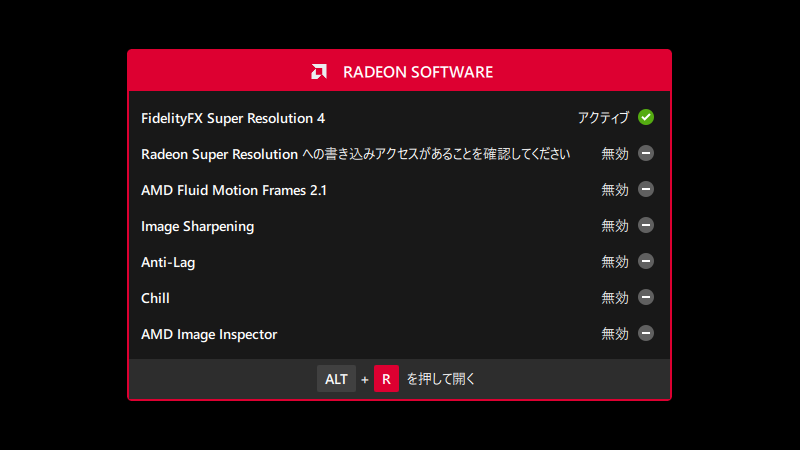Select the AMD Fluid Motion Frames 2.1 label

[x=234, y=190]
